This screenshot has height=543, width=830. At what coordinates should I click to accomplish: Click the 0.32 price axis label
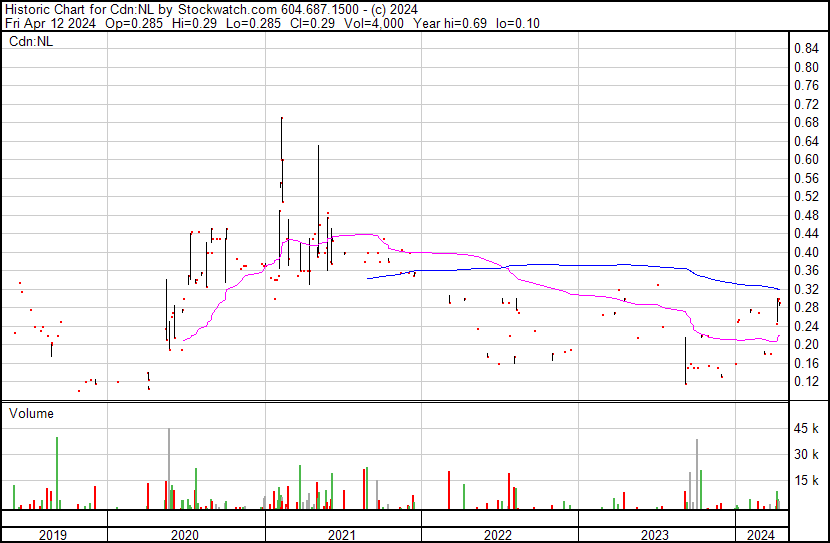pos(806,289)
